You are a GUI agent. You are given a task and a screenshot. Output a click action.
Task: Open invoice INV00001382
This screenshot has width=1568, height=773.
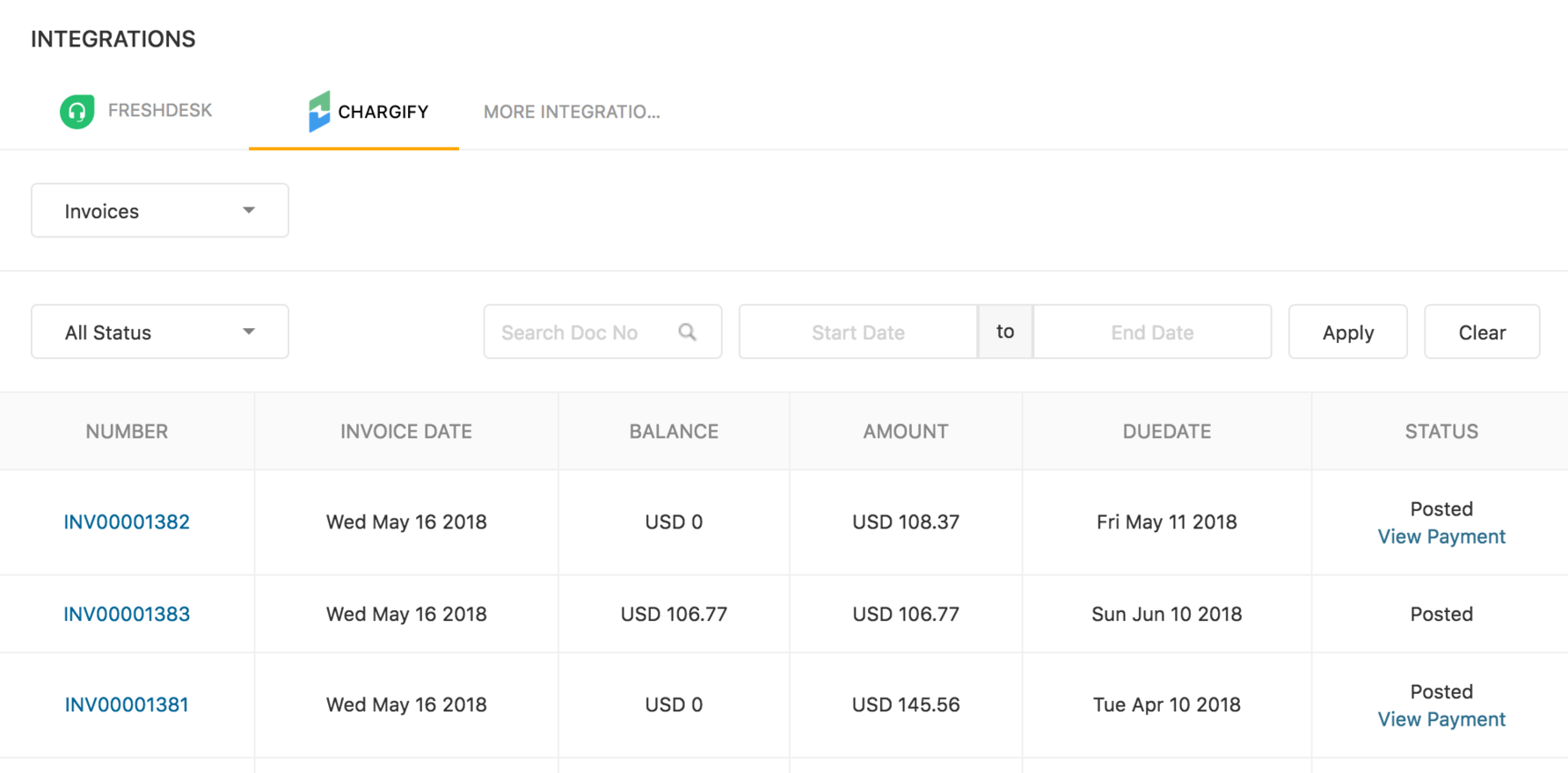point(126,522)
